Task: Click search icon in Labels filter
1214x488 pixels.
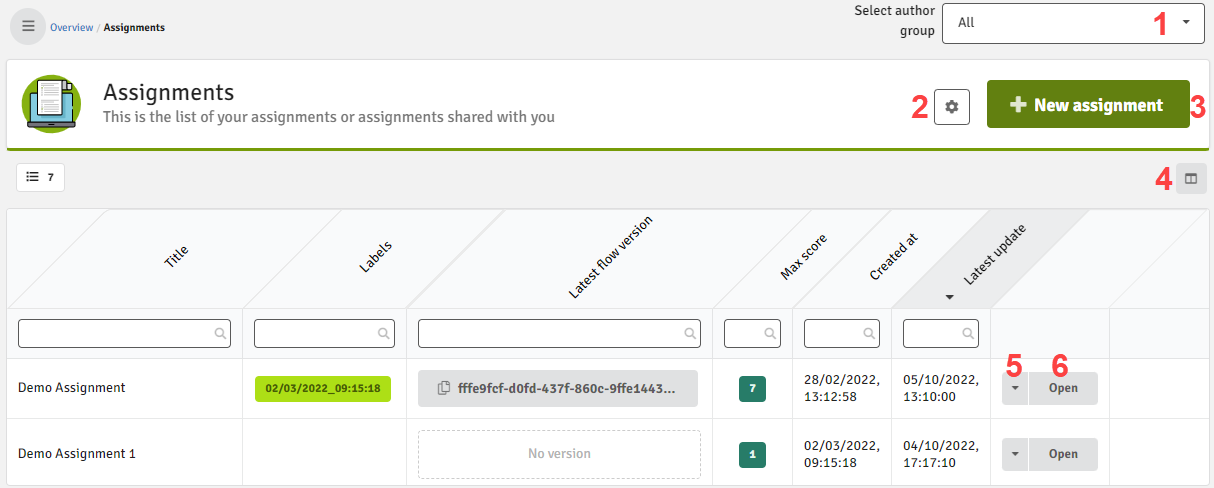Action: click(x=384, y=334)
